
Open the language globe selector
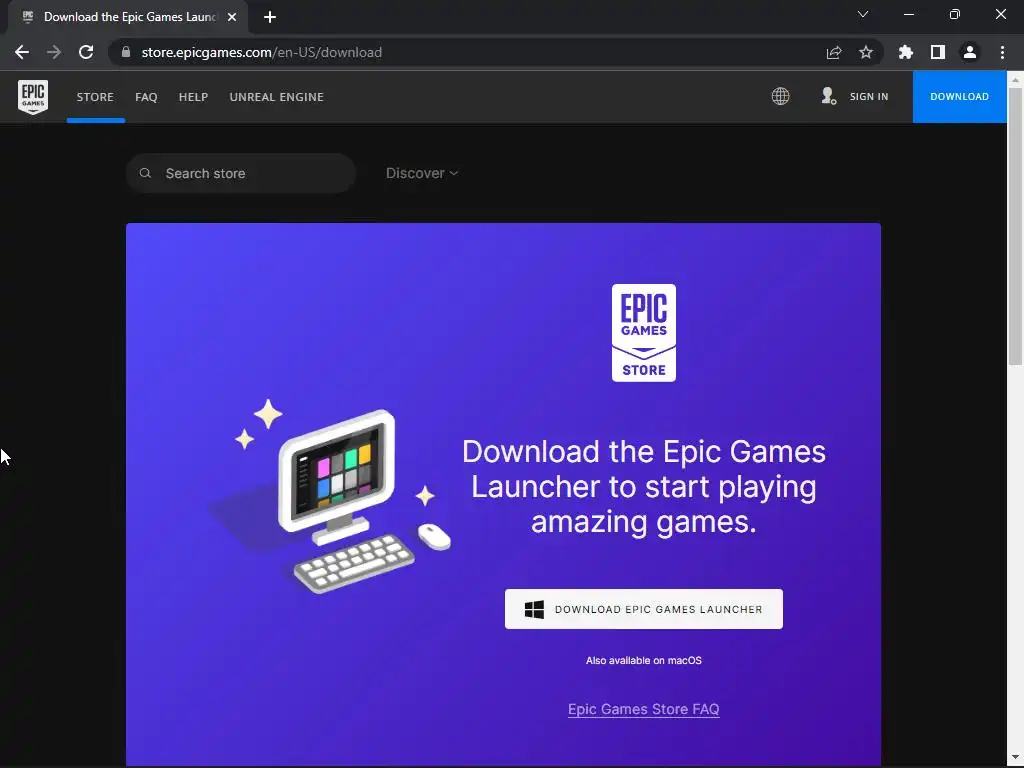[780, 97]
